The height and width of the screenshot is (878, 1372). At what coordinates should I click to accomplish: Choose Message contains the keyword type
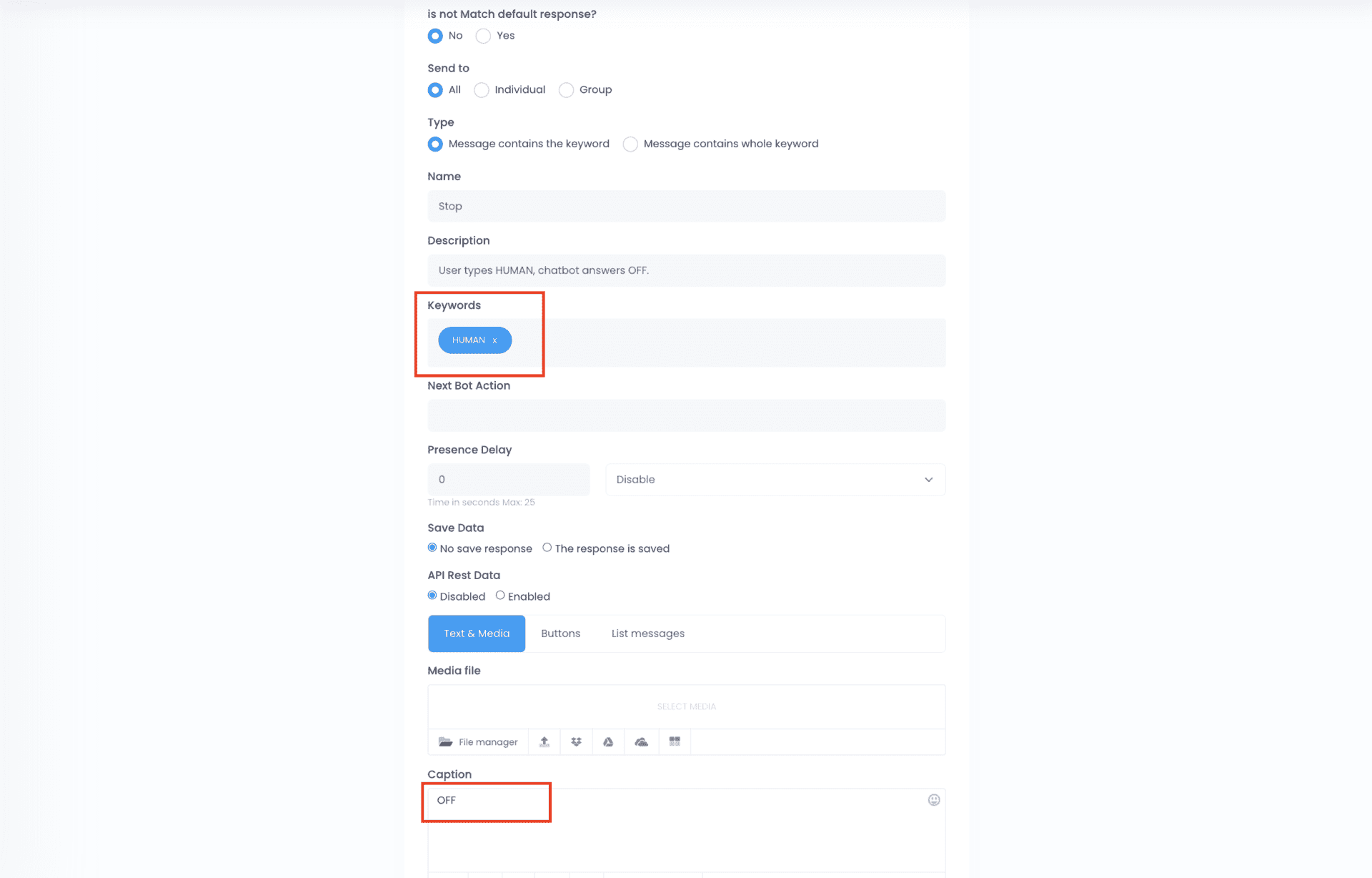coord(435,144)
